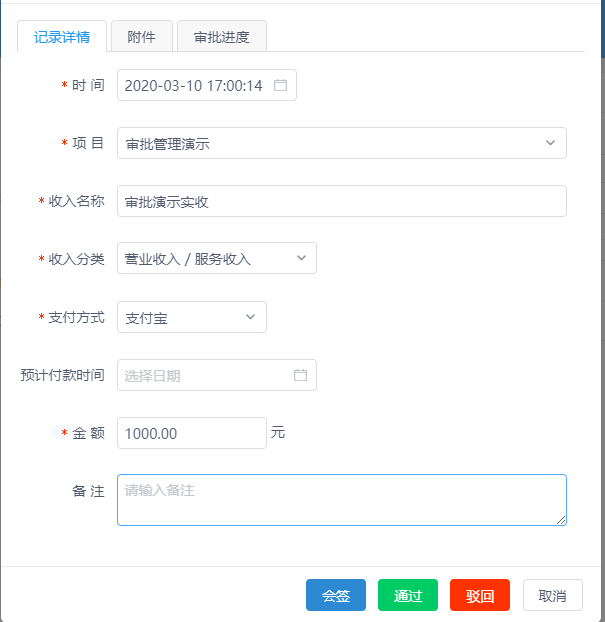Click the 时间 datetime input field
The image size is (605, 622).
[207, 85]
